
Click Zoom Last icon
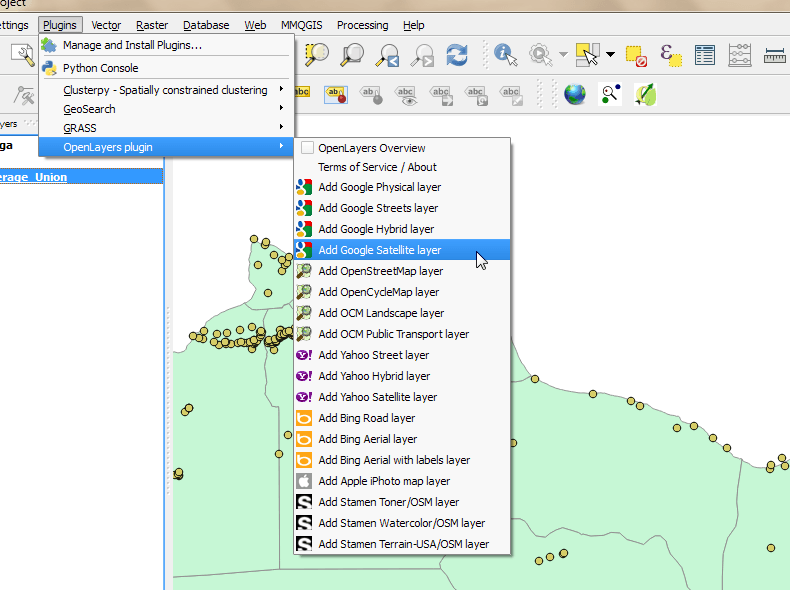point(388,54)
